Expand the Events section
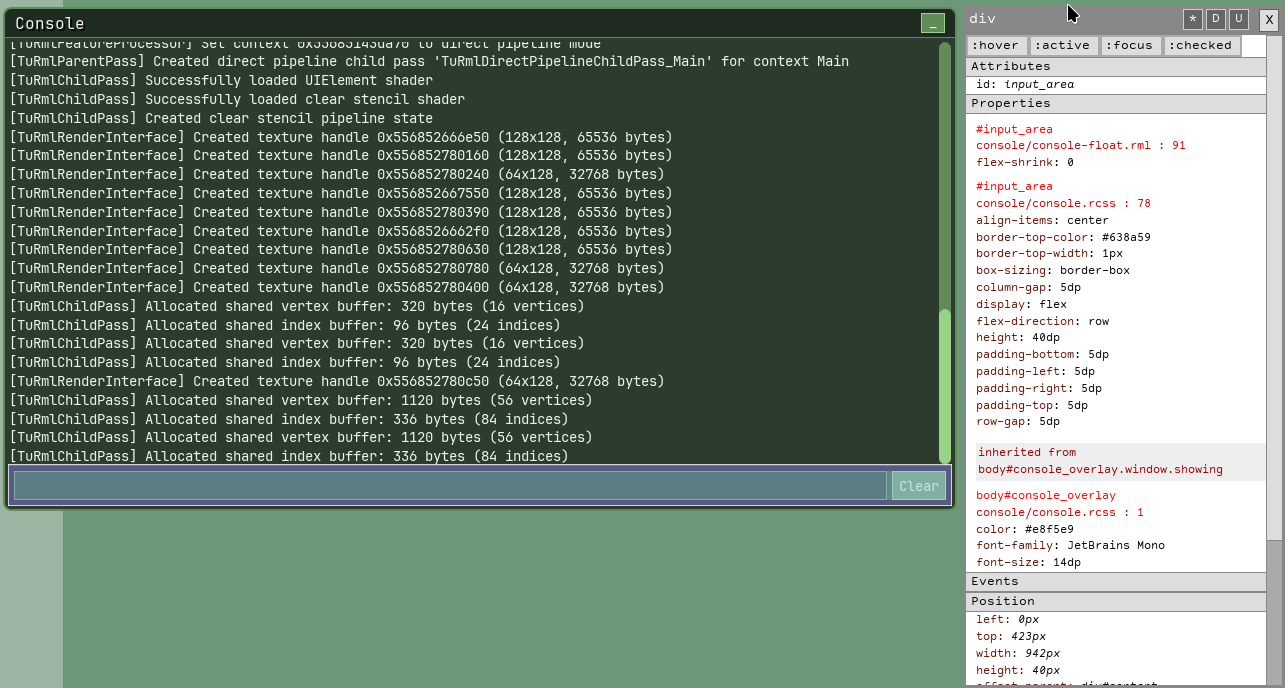This screenshot has width=1285, height=688. [x=1115, y=581]
